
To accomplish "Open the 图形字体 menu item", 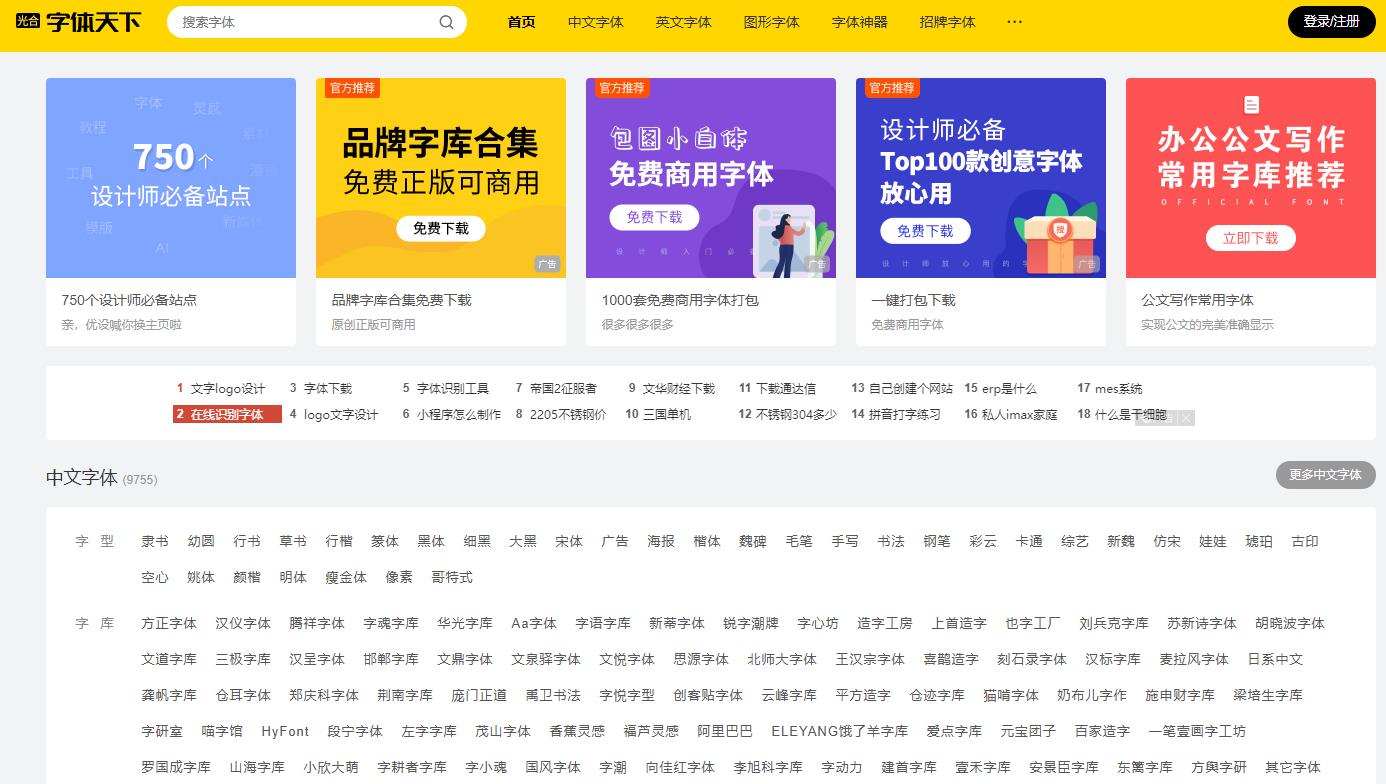I will 772,22.
